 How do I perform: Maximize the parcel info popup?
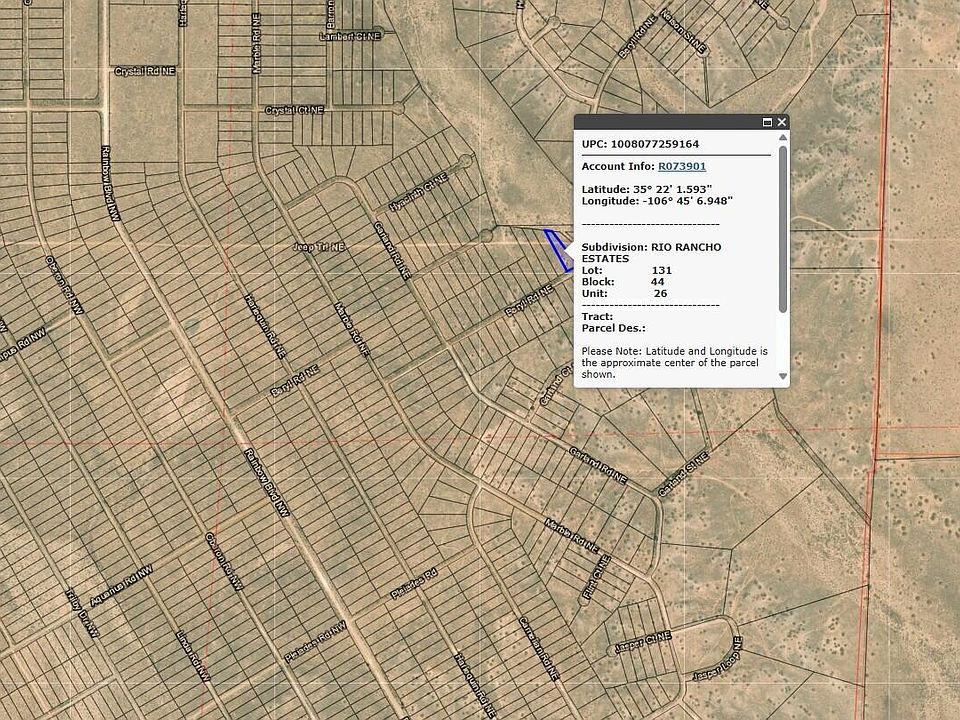tap(767, 122)
